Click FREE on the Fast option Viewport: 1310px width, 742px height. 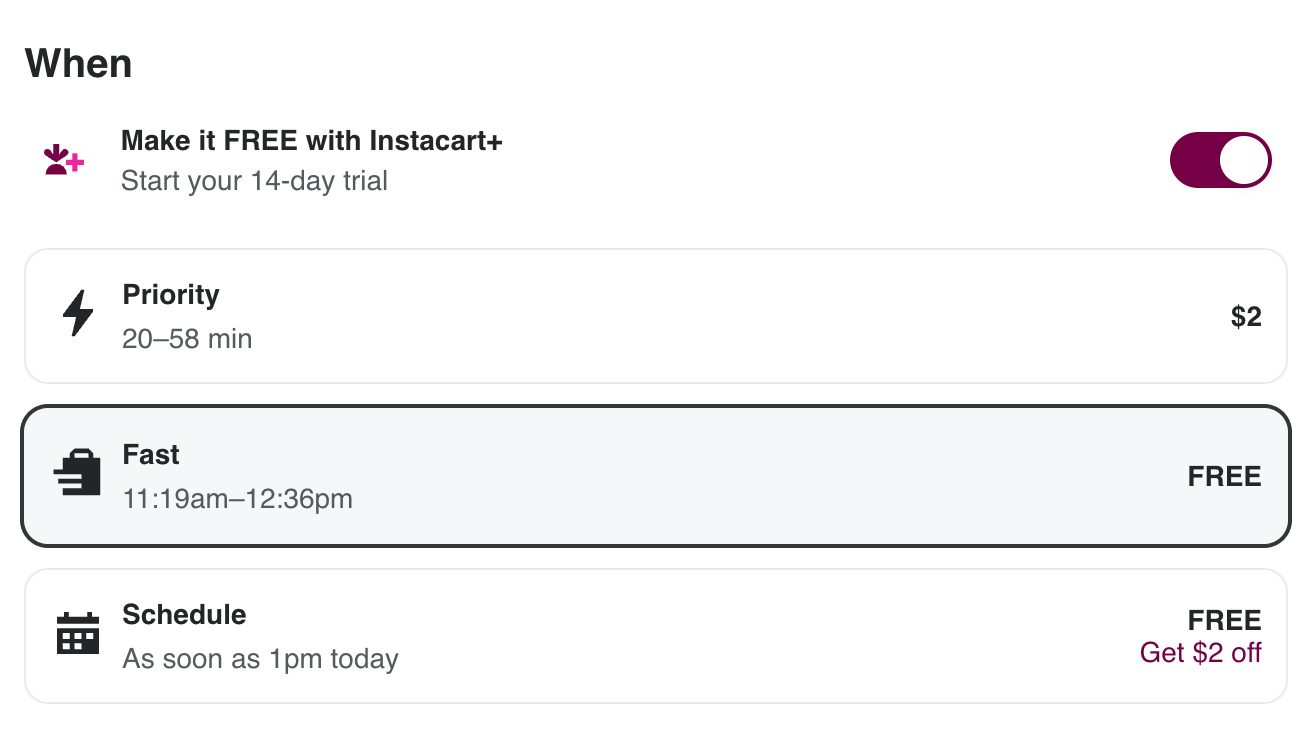[1224, 476]
